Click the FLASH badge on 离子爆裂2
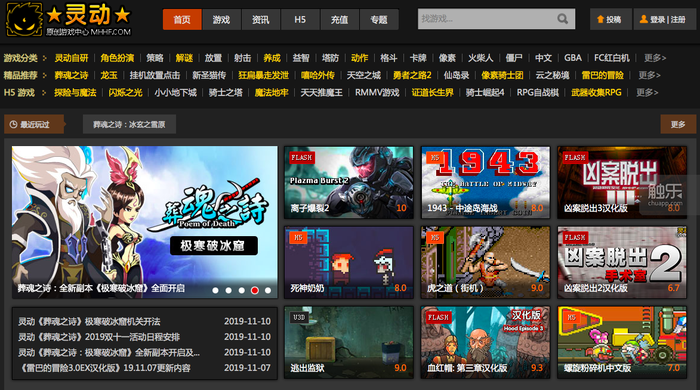Screen dimensions: 700x390 302,158
